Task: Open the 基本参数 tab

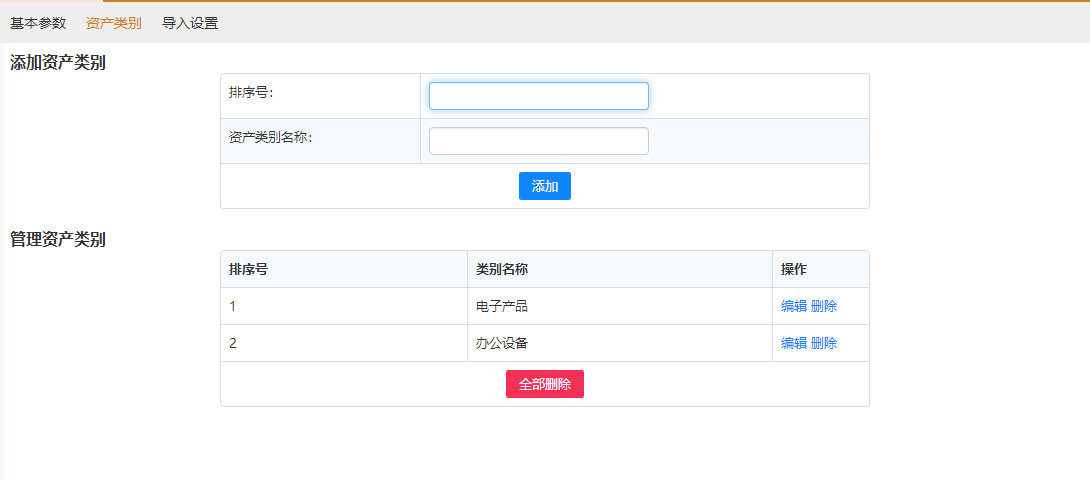Action: 38,23
